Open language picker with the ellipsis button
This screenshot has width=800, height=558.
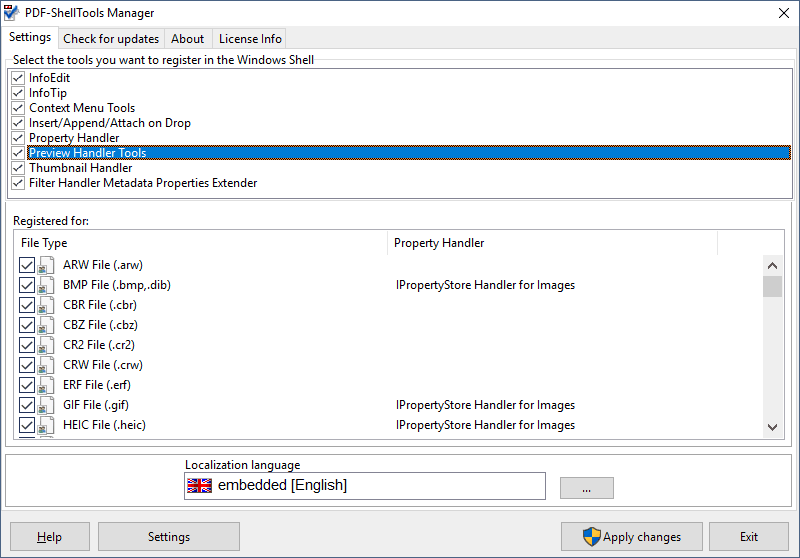[586, 487]
